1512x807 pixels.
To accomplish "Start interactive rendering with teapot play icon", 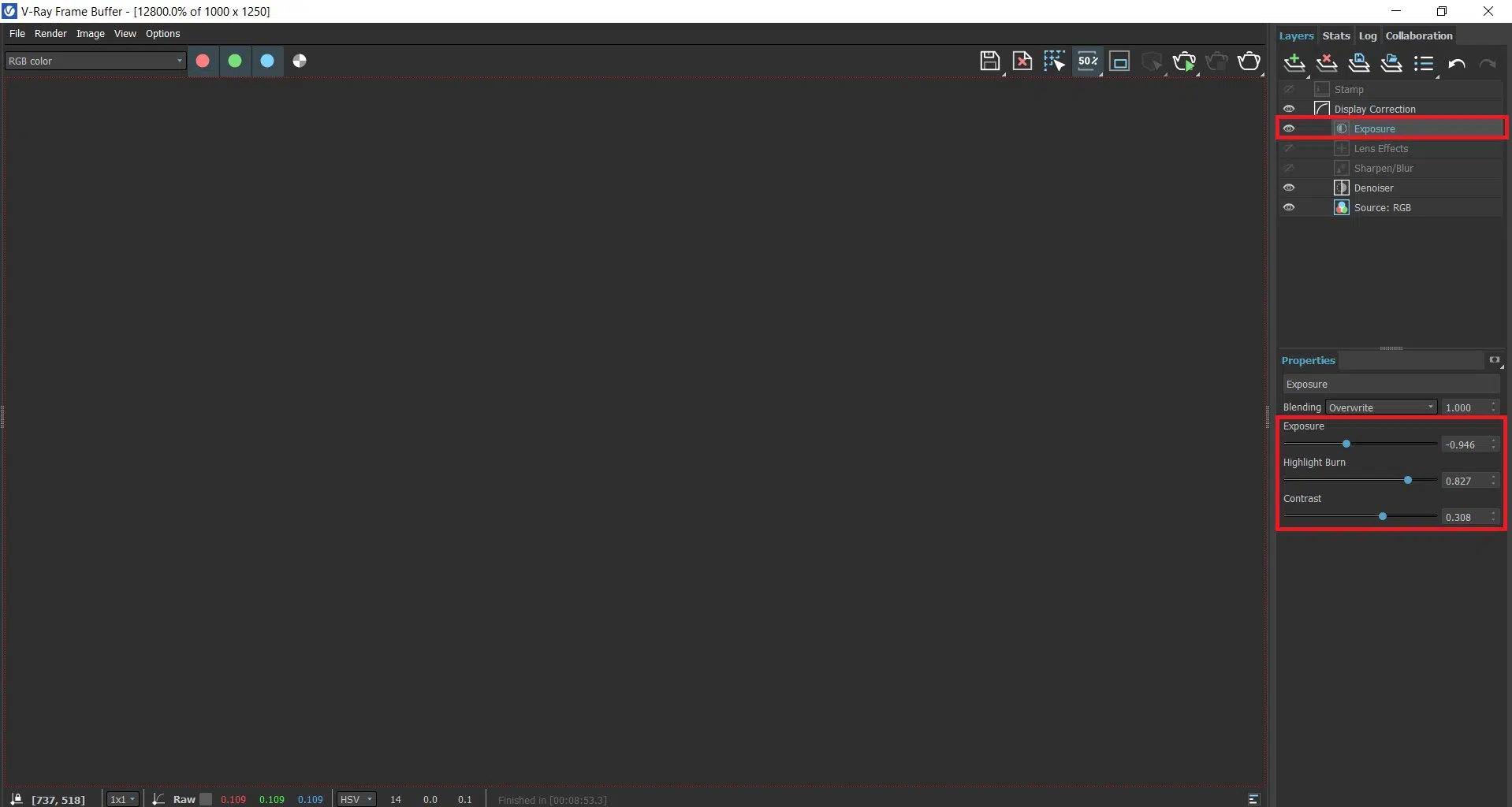I will (1184, 61).
